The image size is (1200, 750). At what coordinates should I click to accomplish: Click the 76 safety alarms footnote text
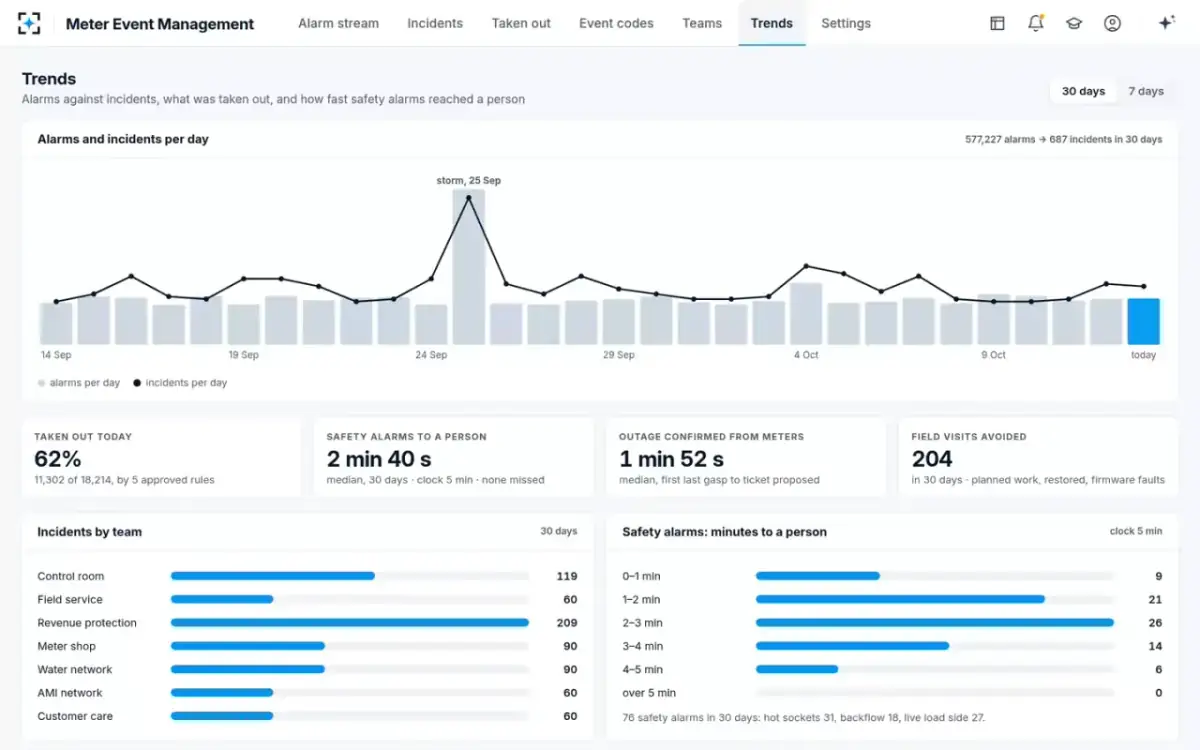pos(803,717)
